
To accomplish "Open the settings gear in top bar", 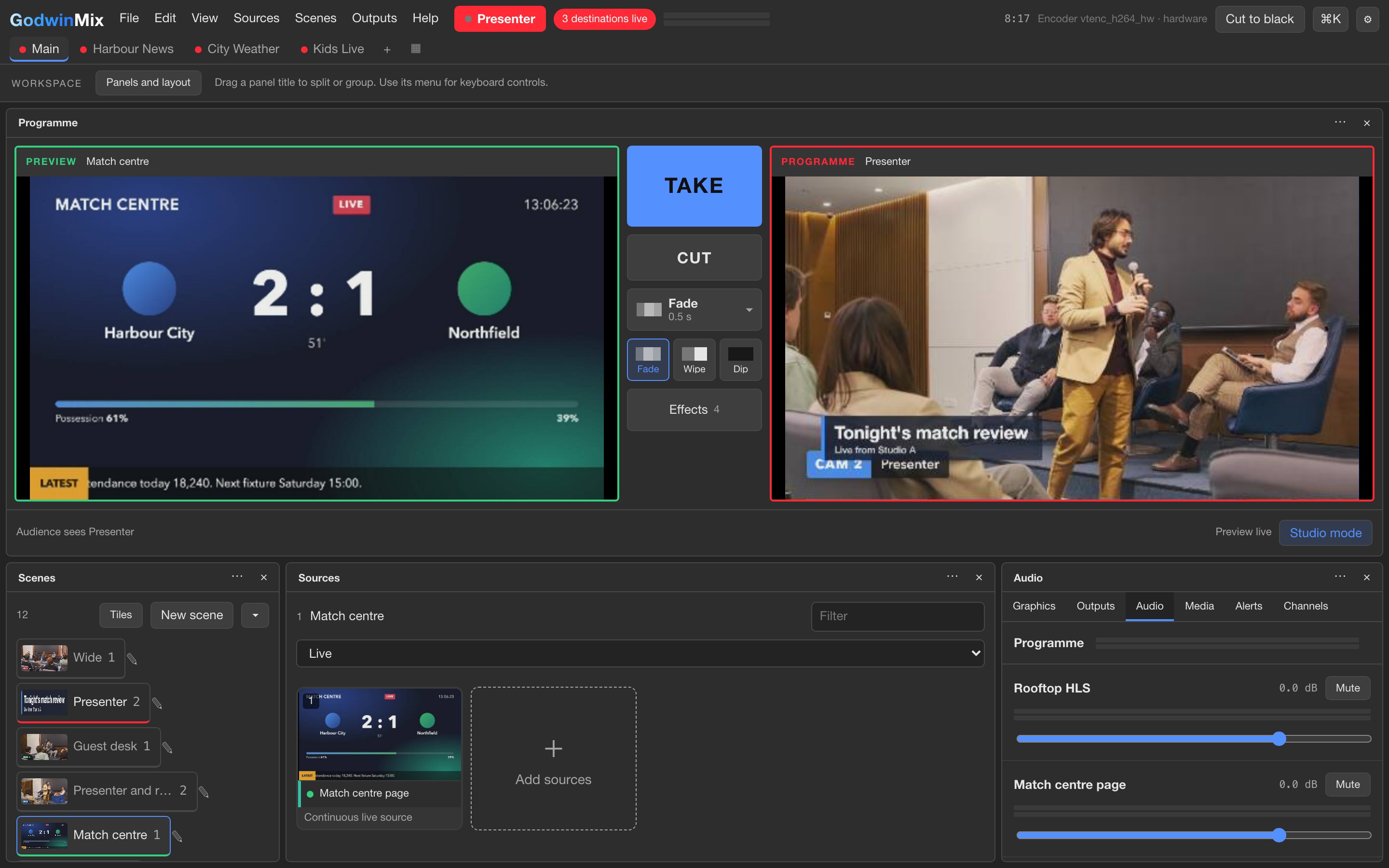I will click(x=1367, y=19).
